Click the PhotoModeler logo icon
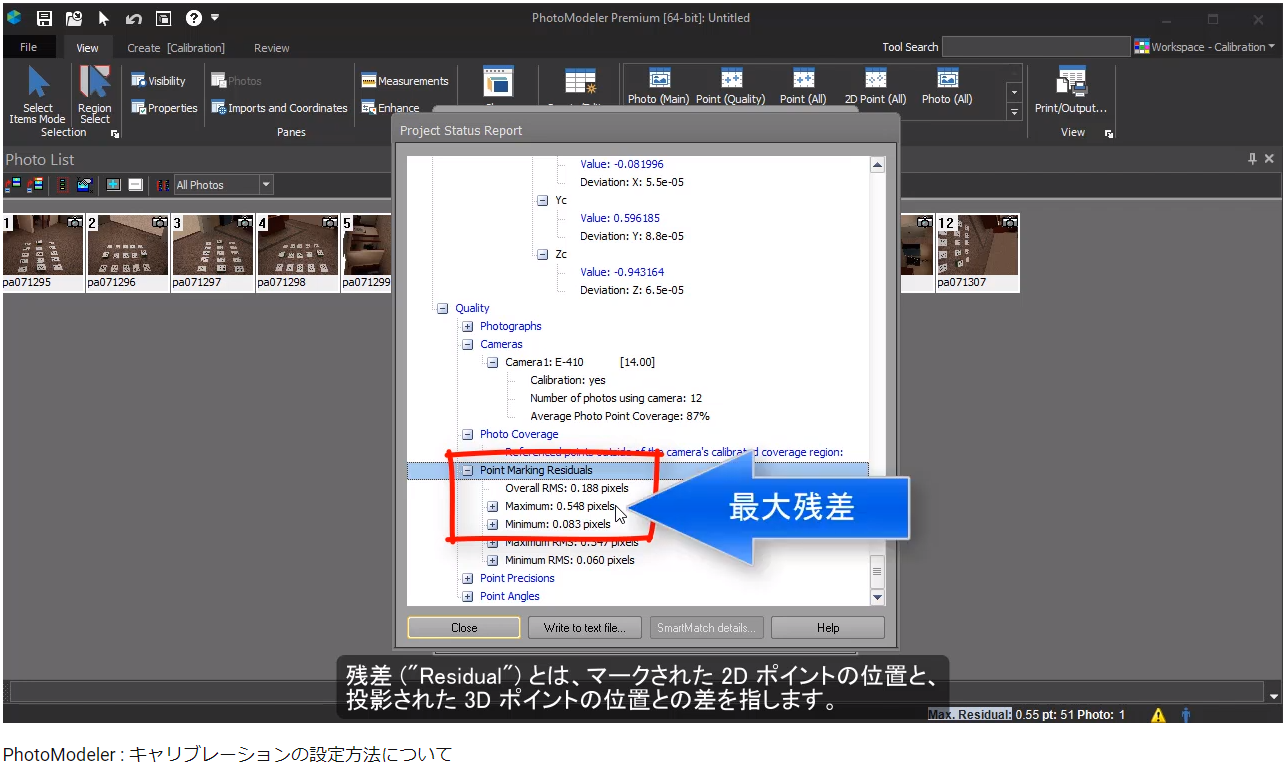This screenshot has height=769, width=1285. [x=14, y=18]
